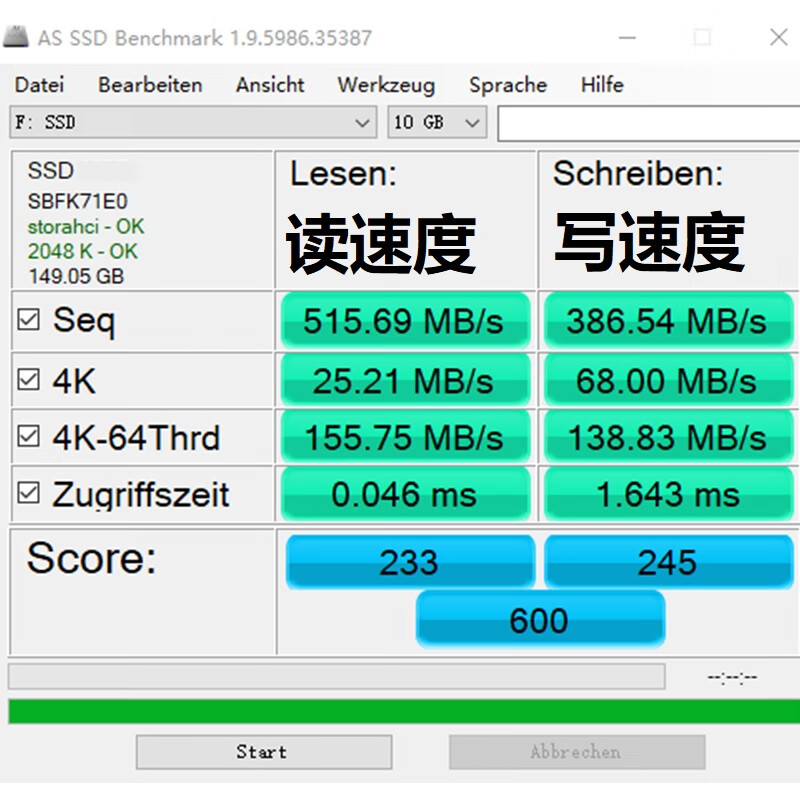This screenshot has width=800, height=800.
Task: Open the Bearbeiten menu
Action: (150, 85)
